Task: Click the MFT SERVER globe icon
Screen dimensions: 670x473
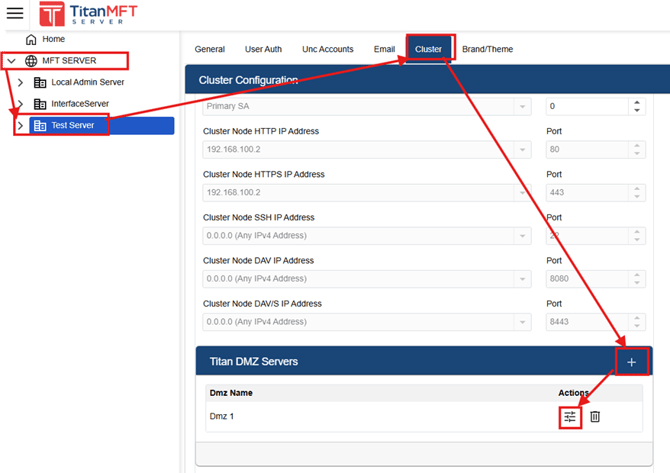Action: (x=31, y=61)
